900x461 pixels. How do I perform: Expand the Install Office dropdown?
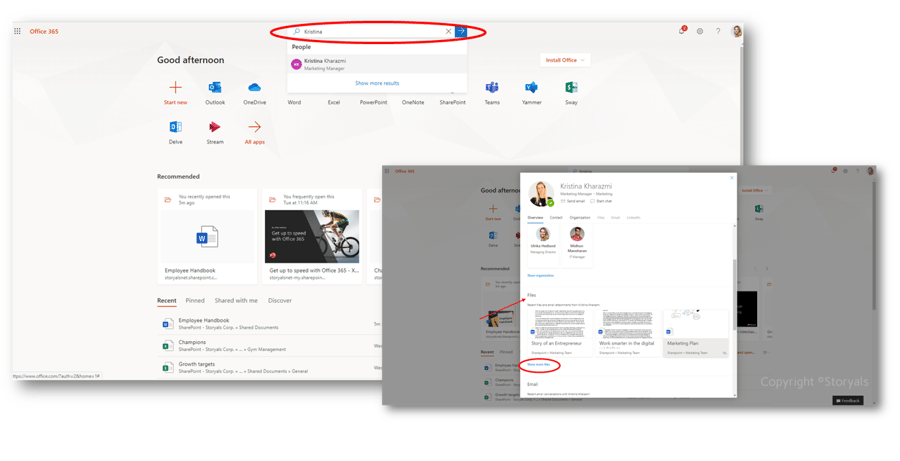coord(565,60)
